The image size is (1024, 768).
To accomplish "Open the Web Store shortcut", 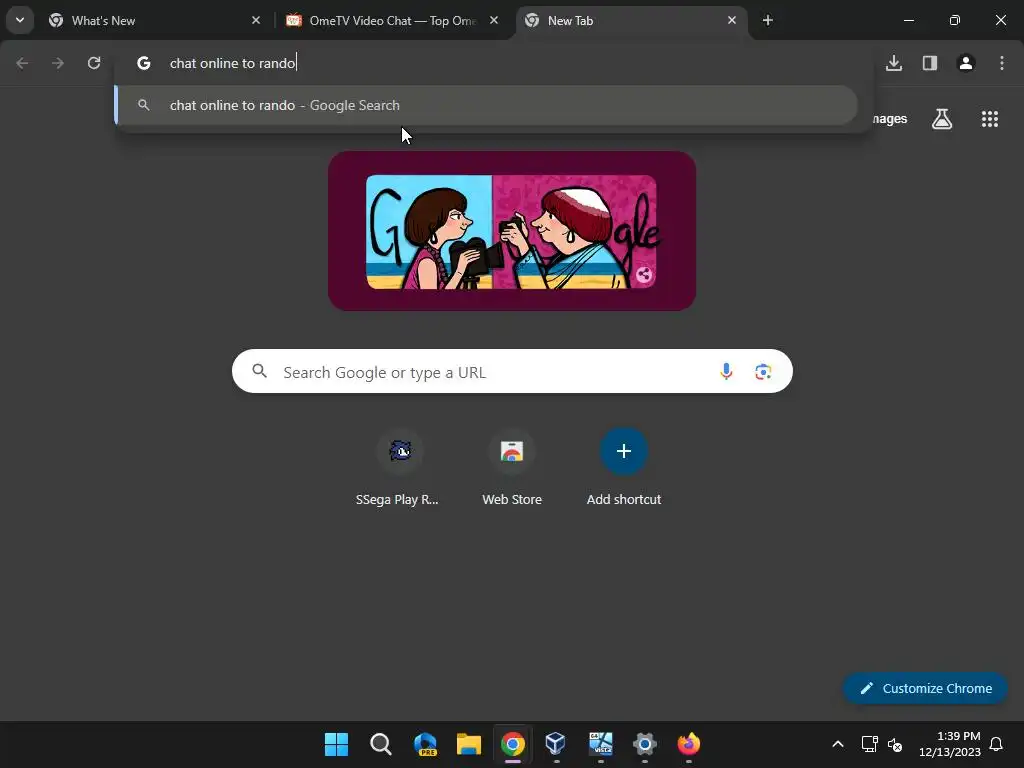I will tap(512, 466).
